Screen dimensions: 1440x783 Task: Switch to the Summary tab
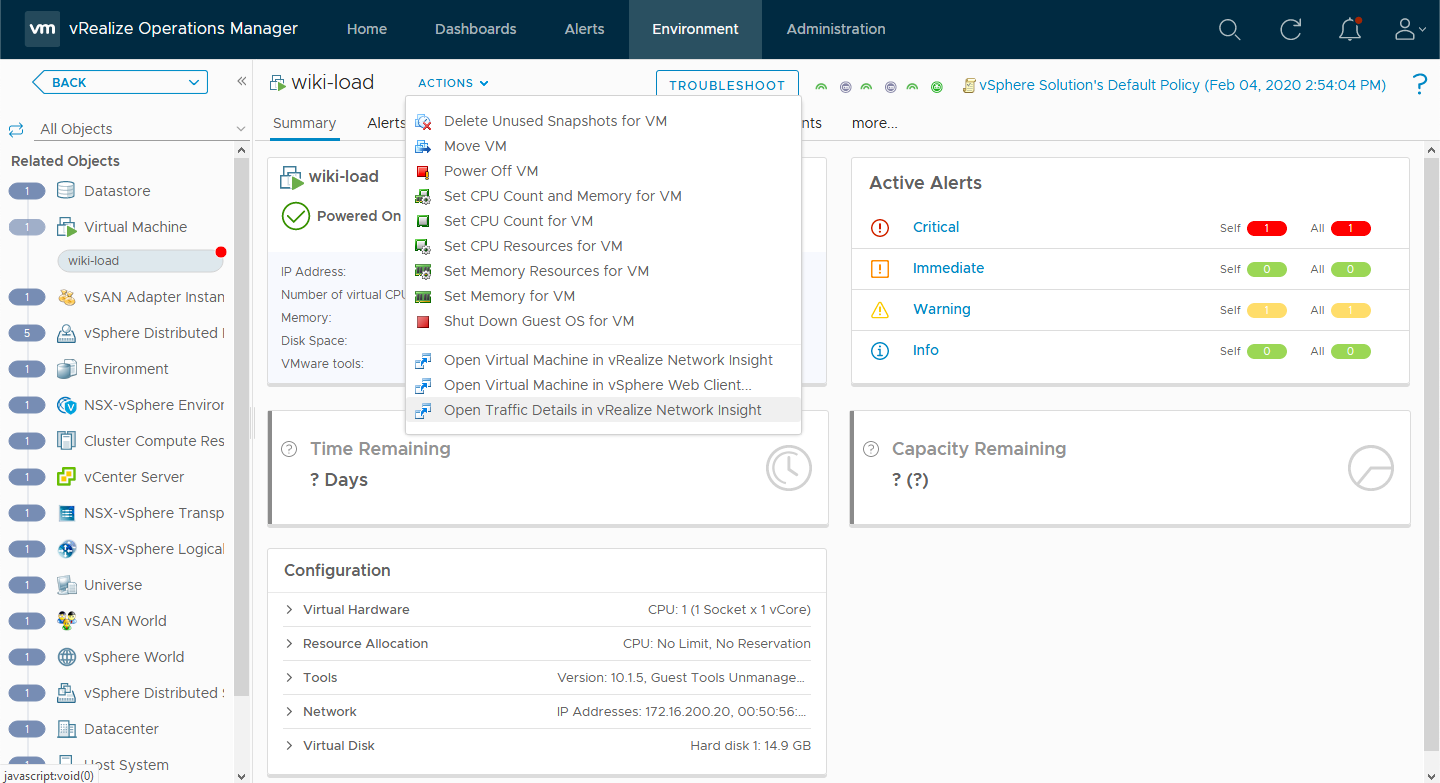coord(304,123)
